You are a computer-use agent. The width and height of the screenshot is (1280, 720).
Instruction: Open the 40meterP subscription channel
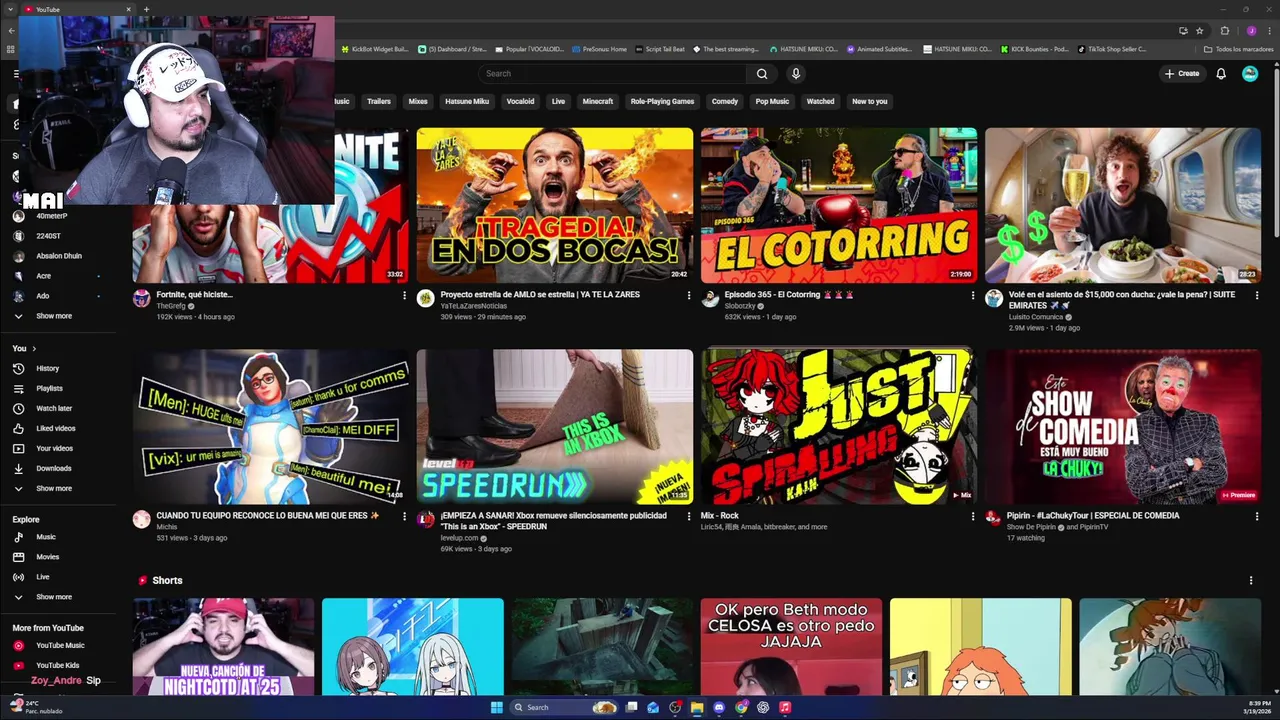tap(52, 216)
